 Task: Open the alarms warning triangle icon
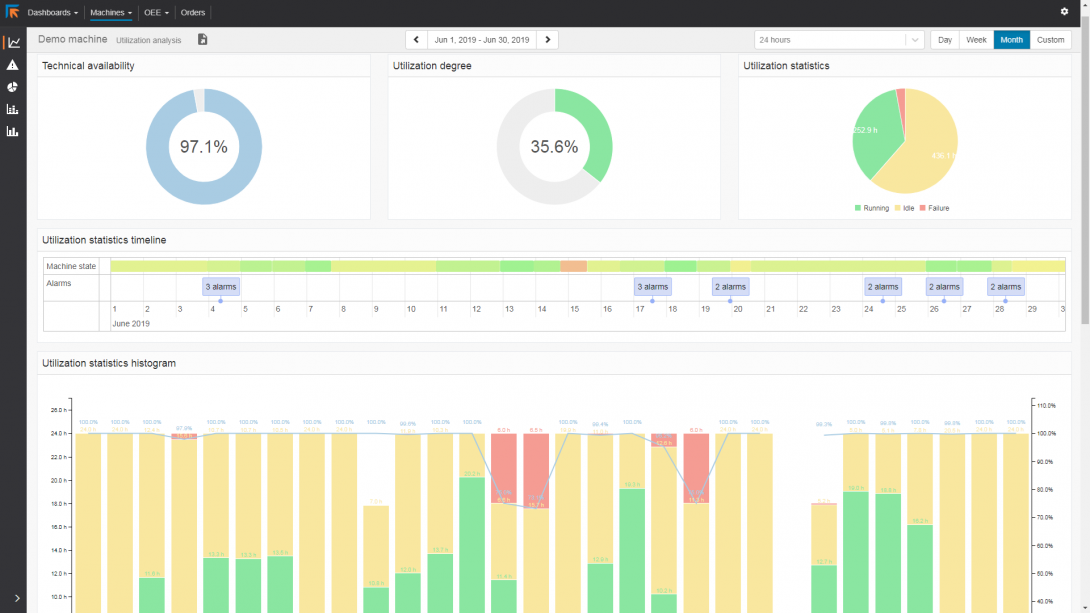[13, 65]
